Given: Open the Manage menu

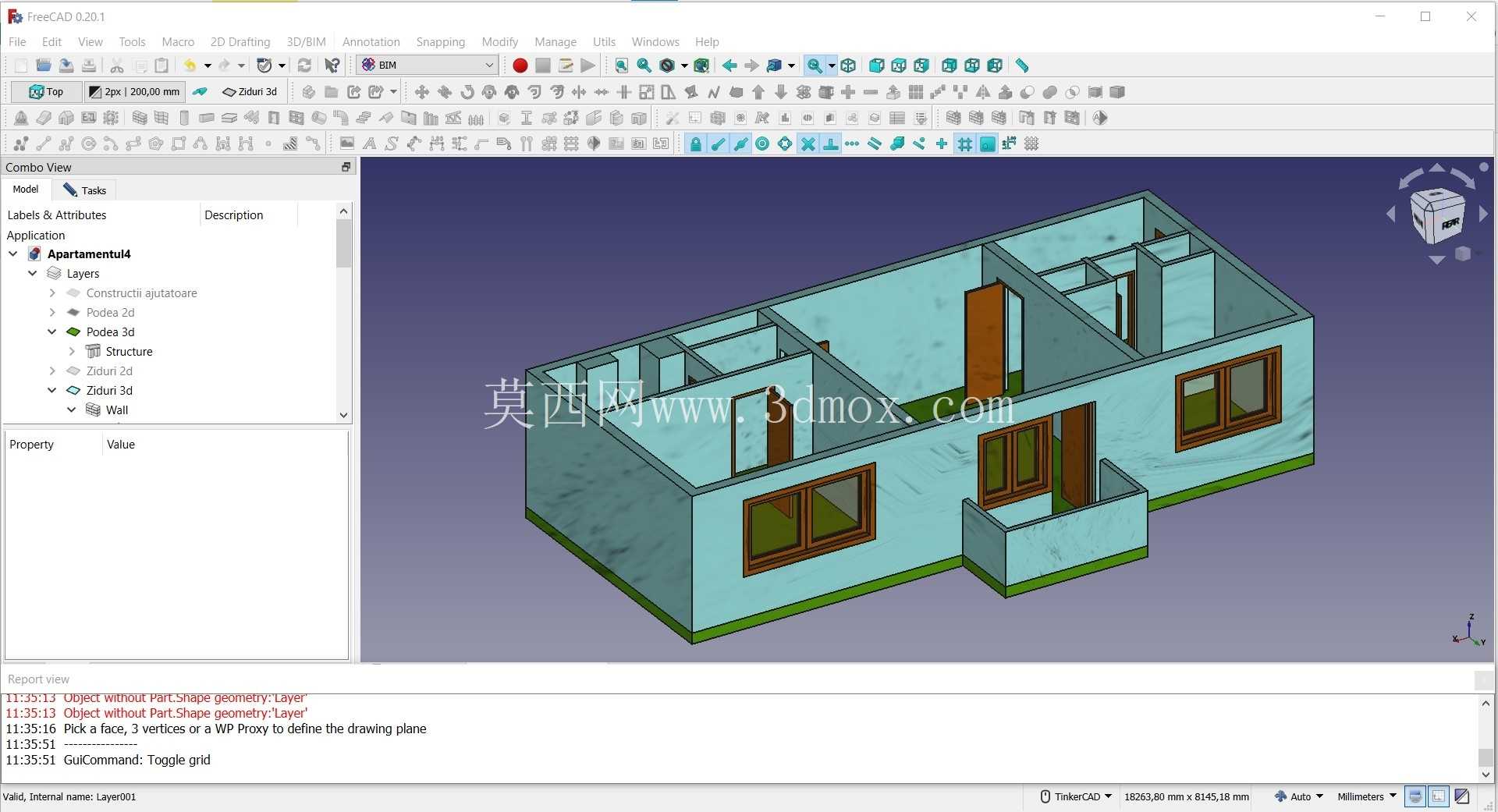Looking at the screenshot, I should (x=556, y=42).
